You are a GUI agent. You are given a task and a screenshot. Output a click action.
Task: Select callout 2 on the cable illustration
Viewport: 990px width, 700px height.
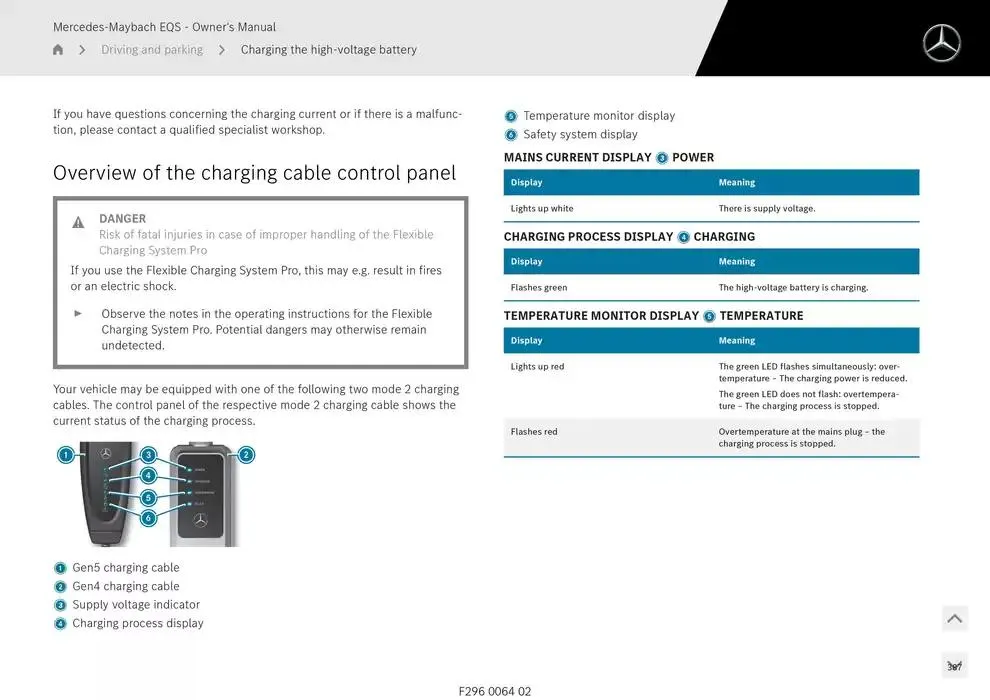246,455
